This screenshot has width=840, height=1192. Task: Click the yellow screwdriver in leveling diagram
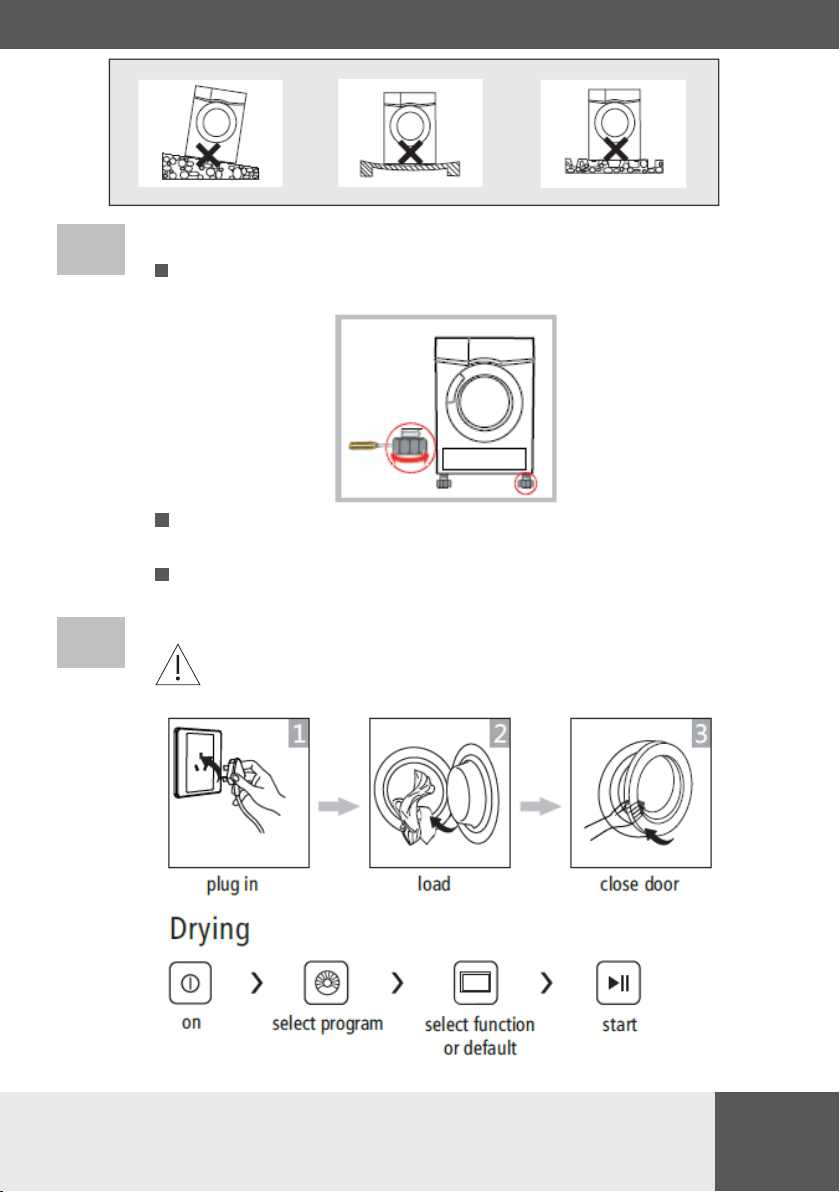(x=368, y=445)
